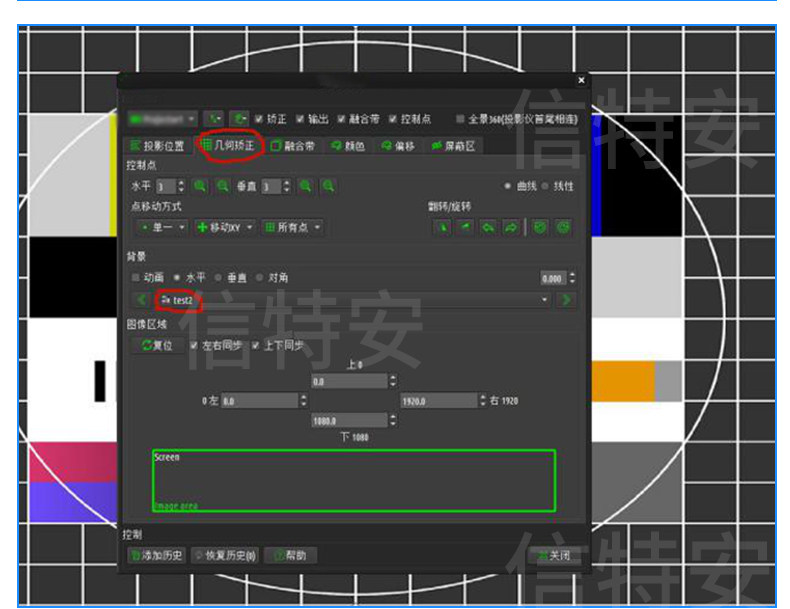Click the top edge field showing 0.0

pos(350,381)
